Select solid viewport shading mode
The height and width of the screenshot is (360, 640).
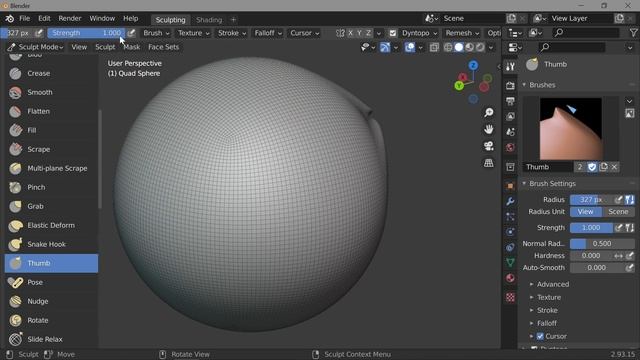459,47
